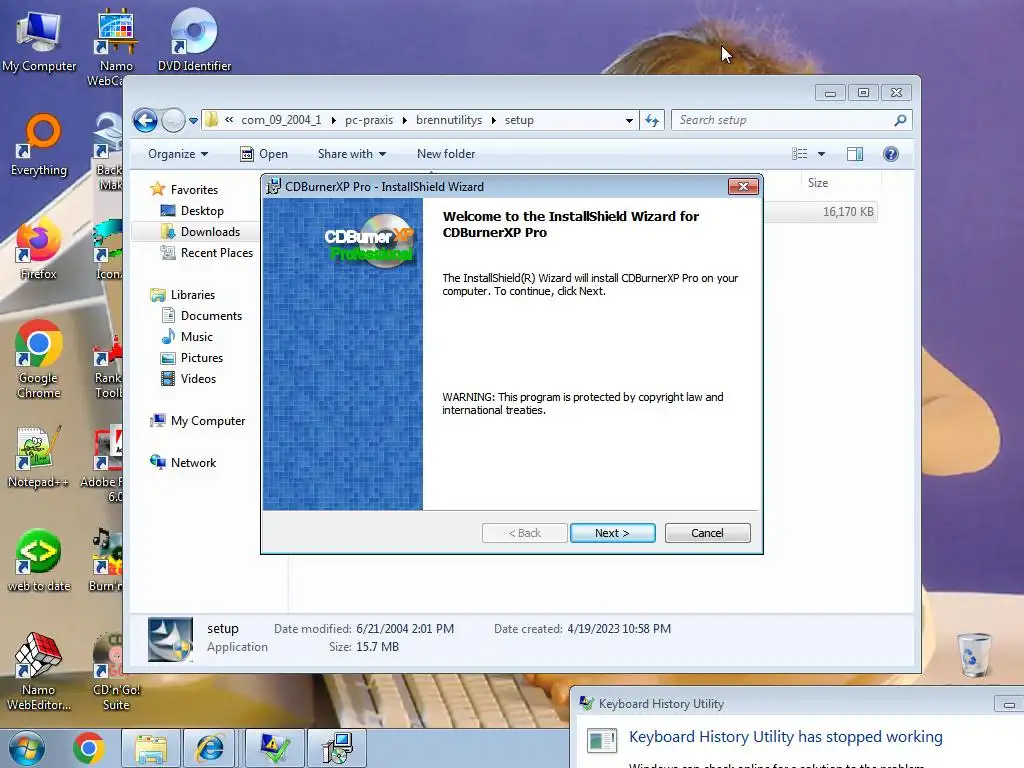Open the Videos library
This screenshot has height=768, width=1024.
pos(198,379)
